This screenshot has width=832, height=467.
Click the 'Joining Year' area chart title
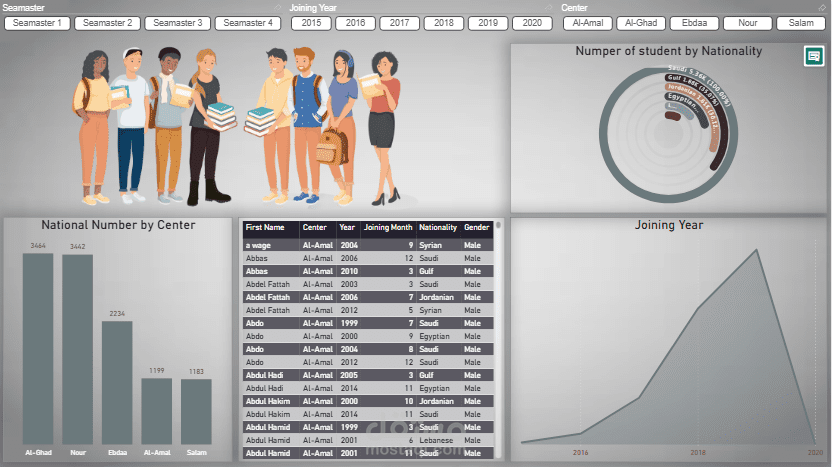pos(669,225)
